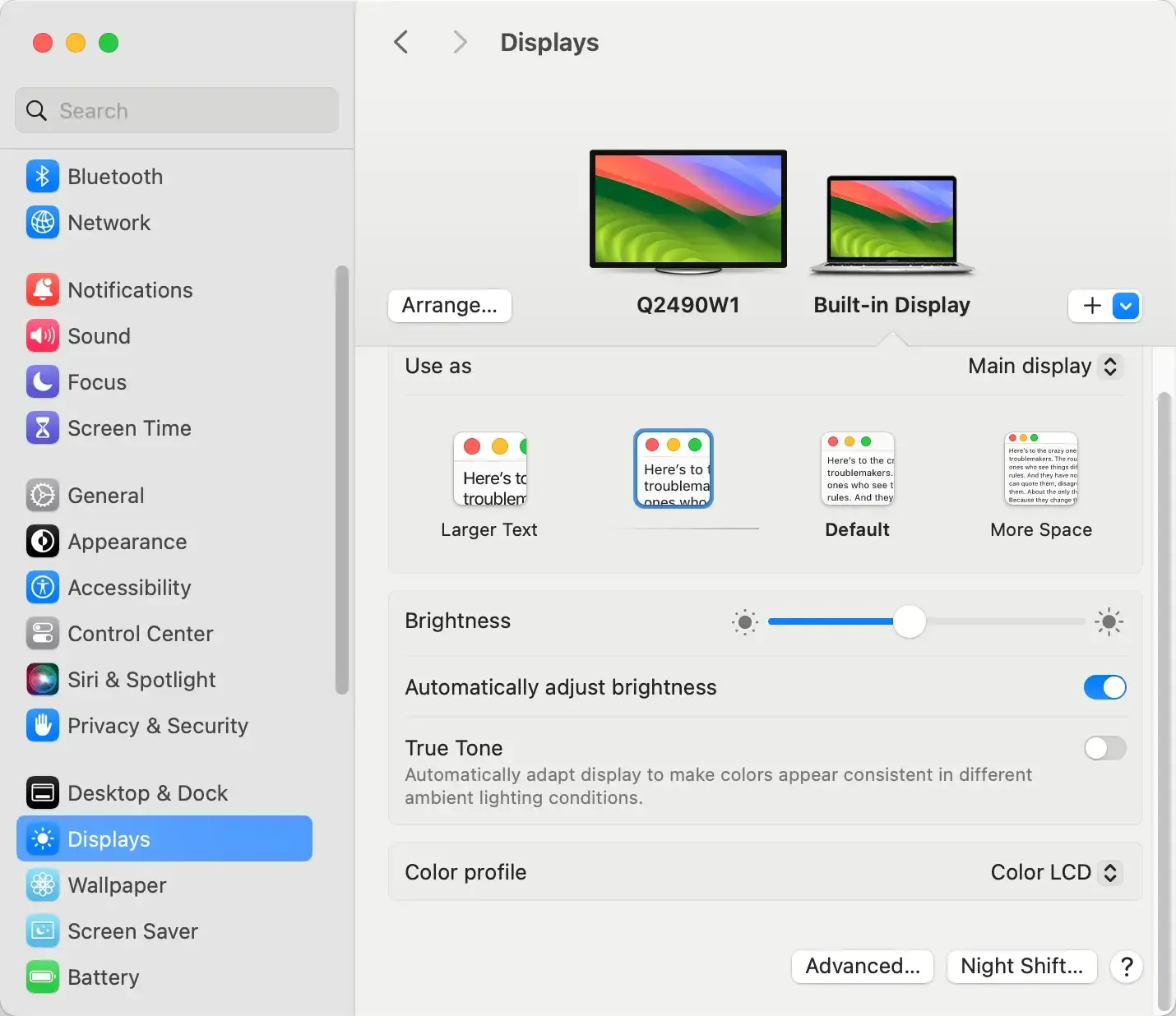Click the General gear icon

[x=43, y=495]
